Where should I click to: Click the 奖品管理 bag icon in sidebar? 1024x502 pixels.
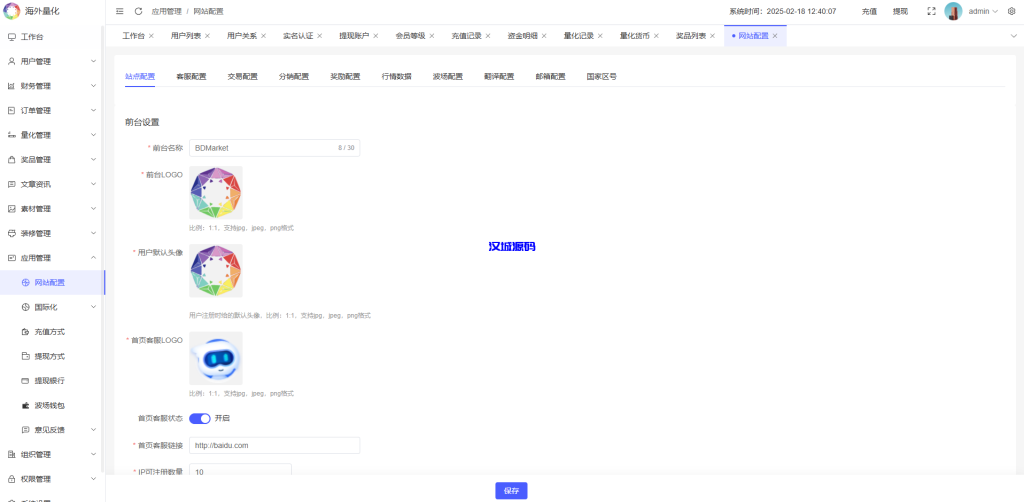11,160
